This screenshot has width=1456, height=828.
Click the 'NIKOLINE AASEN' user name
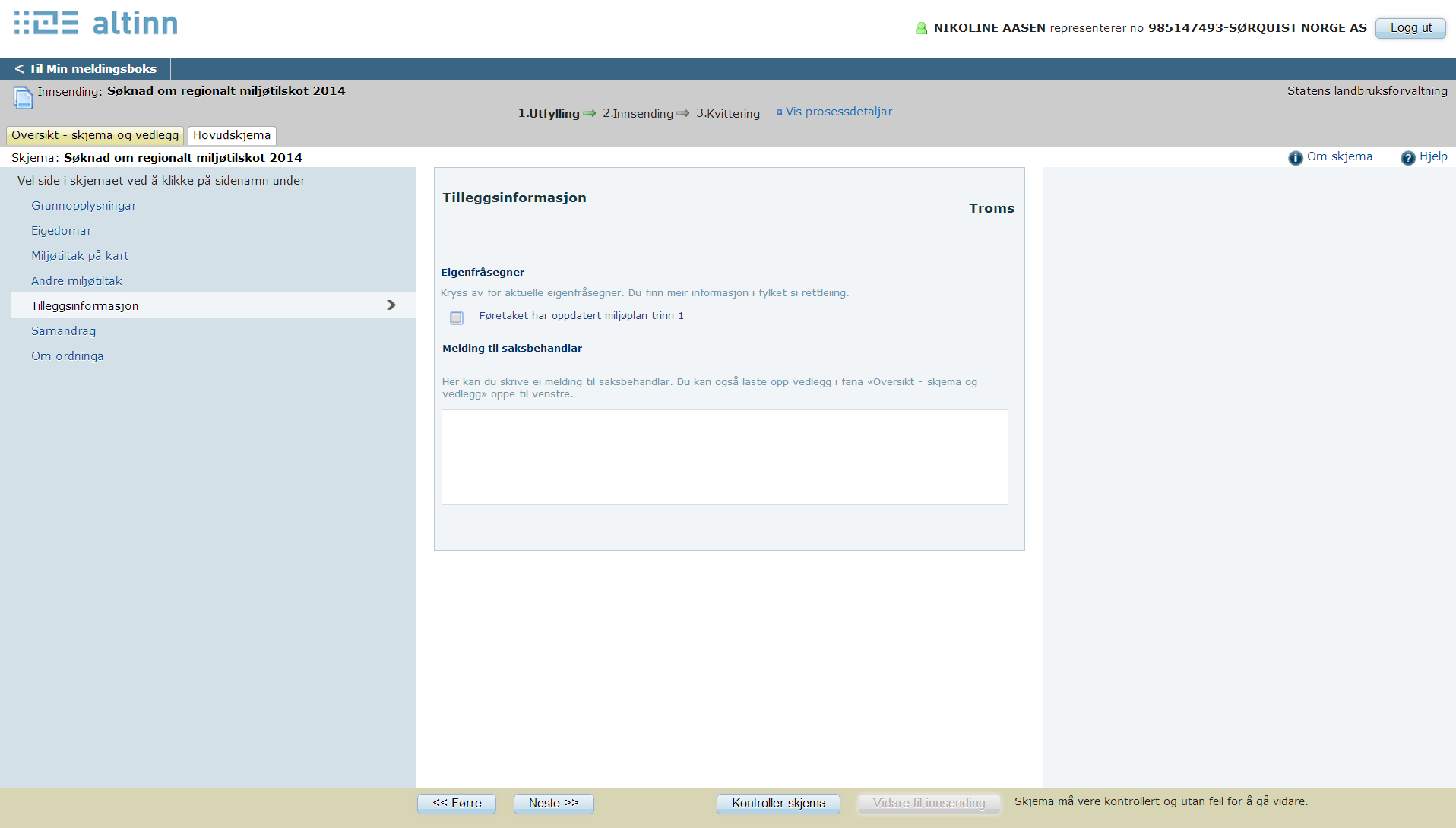tap(989, 28)
